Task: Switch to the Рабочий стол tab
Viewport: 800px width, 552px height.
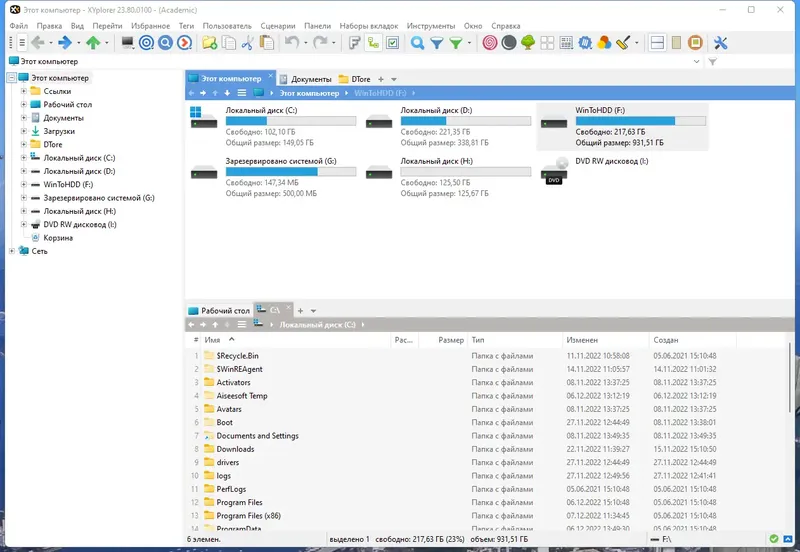Action: click(x=219, y=310)
